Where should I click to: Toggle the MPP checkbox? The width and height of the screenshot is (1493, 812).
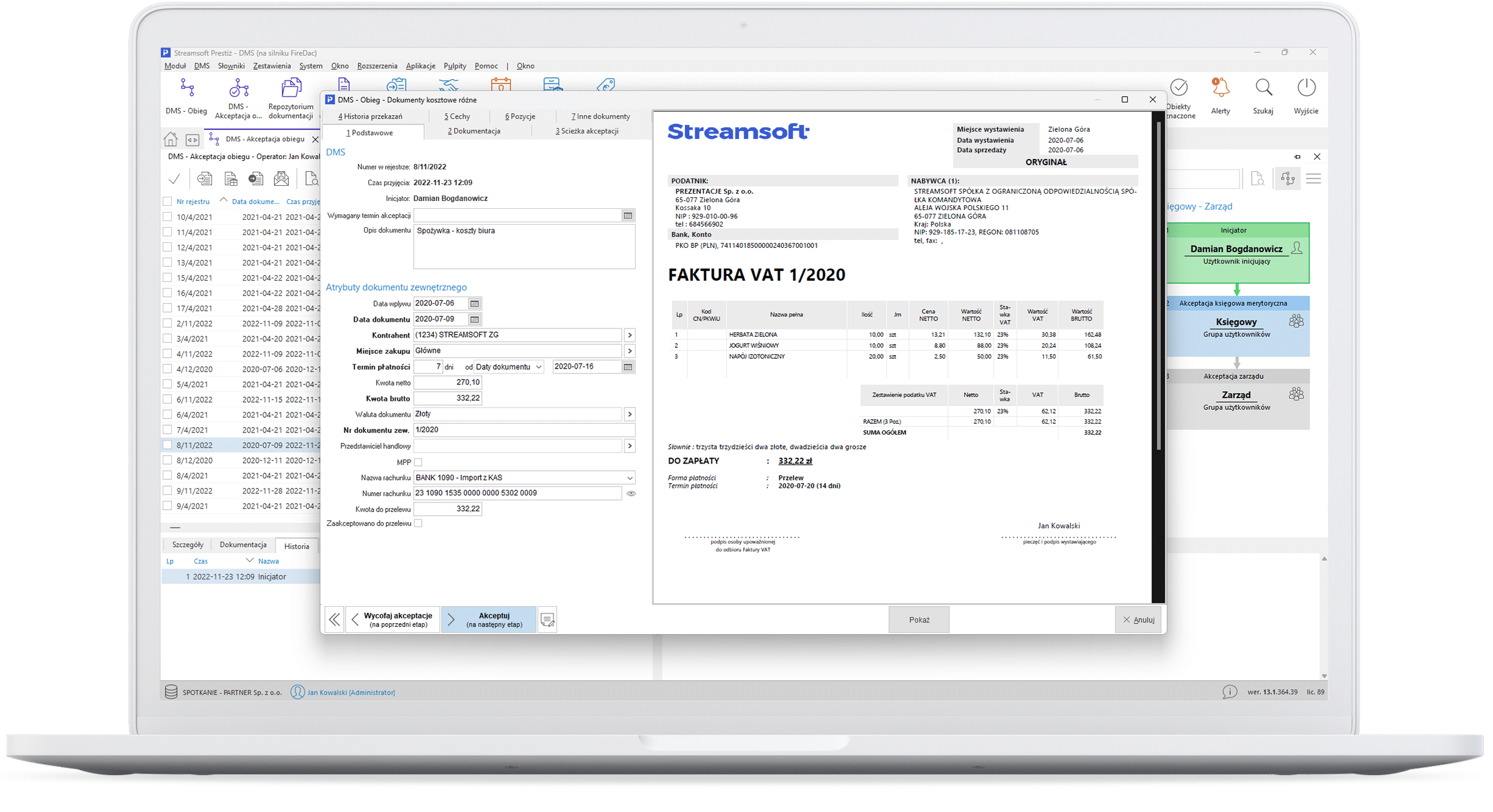pyautogui.click(x=418, y=462)
